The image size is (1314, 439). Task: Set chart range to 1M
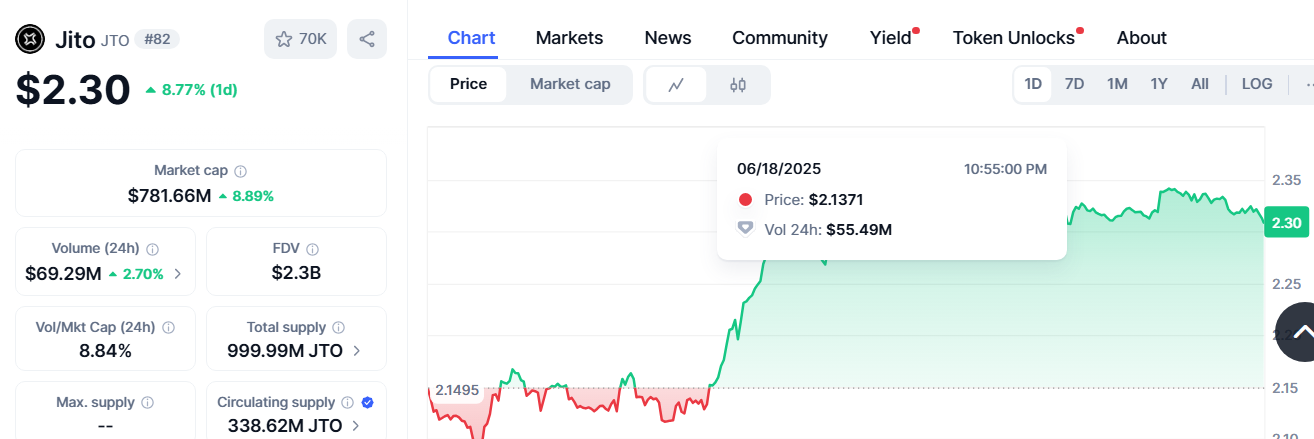(x=1117, y=84)
